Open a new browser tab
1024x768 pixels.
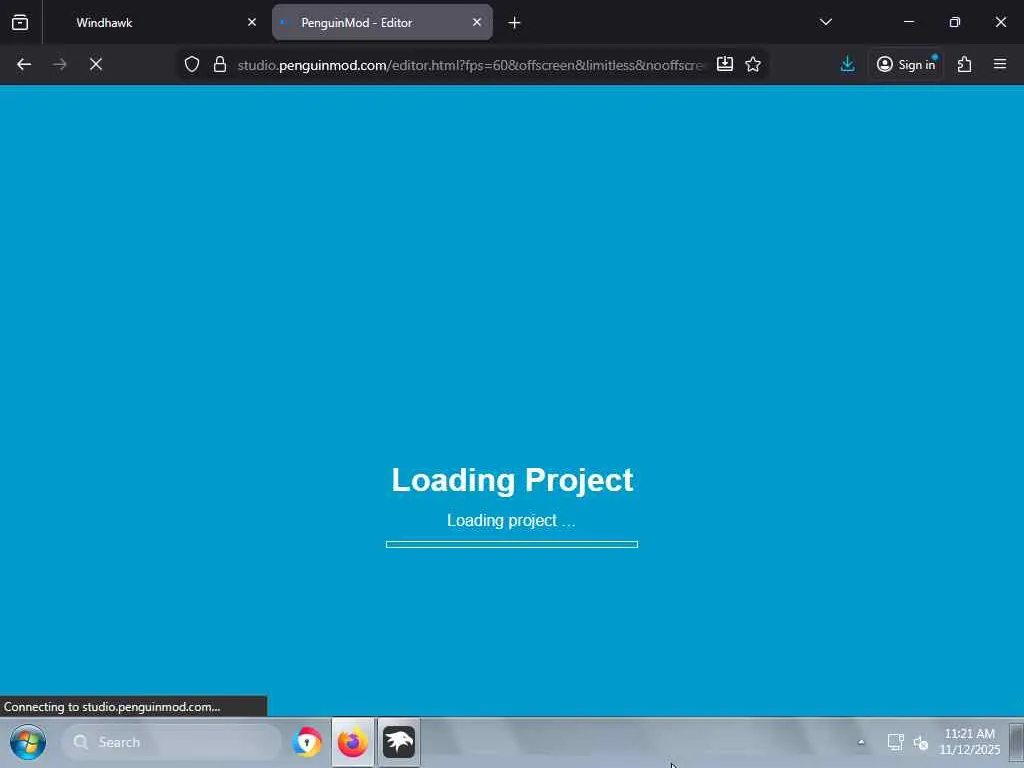(x=514, y=23)
